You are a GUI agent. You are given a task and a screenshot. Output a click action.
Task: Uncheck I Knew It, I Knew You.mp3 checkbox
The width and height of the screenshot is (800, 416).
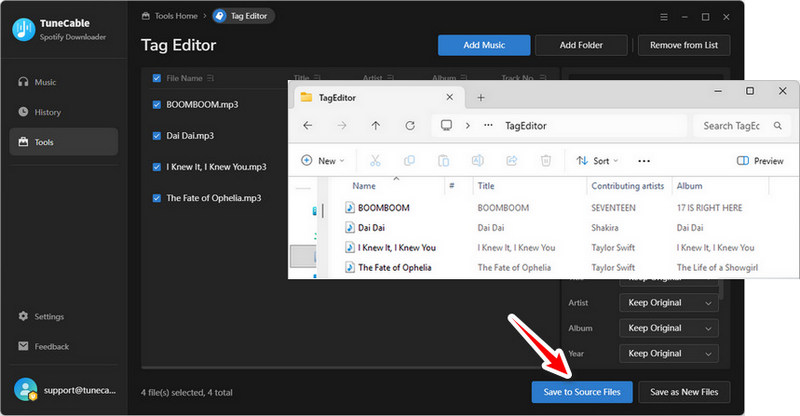pyautogui.click(x=157, y=166)
